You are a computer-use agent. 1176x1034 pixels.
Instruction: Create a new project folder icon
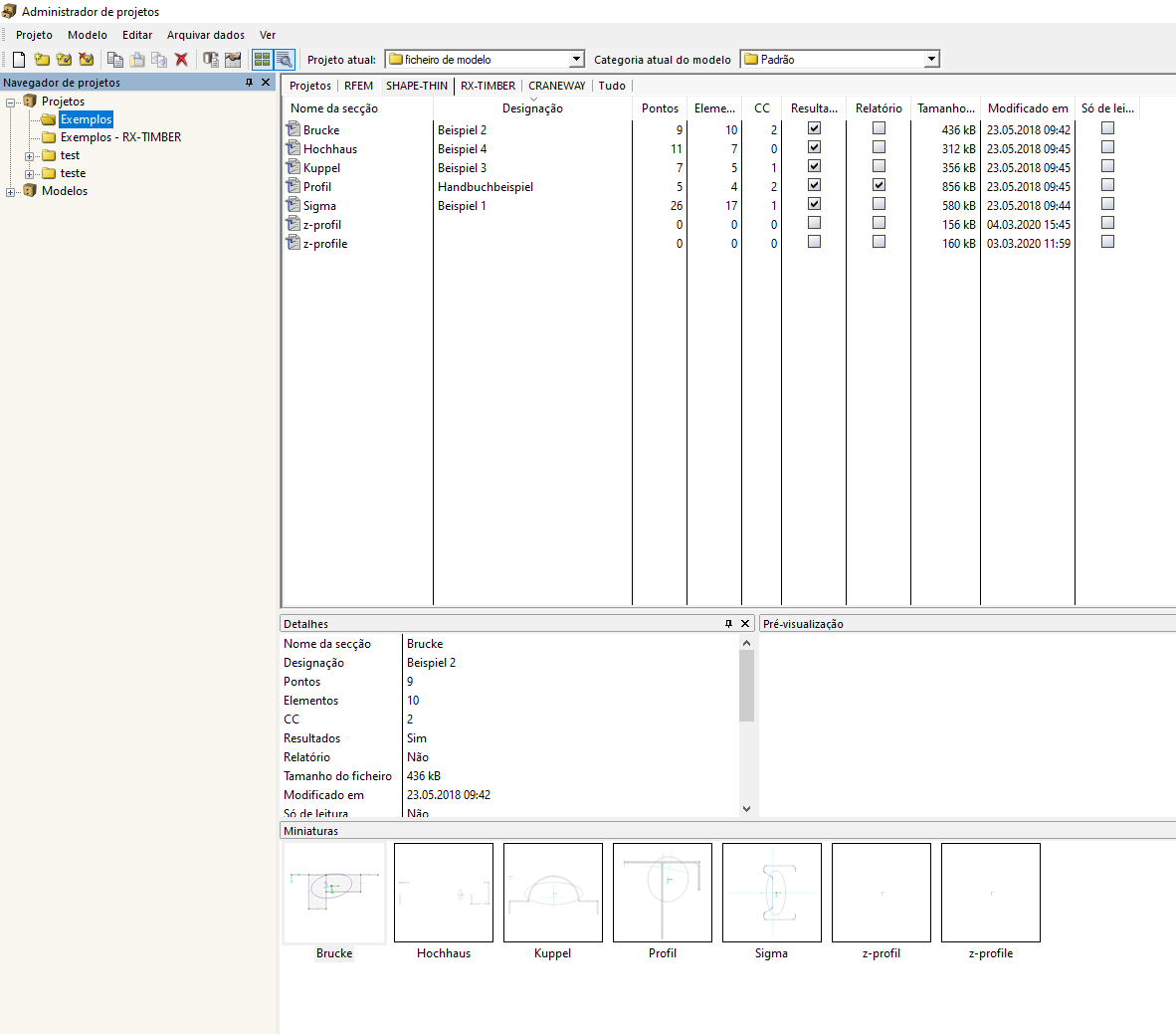point(42,60)
